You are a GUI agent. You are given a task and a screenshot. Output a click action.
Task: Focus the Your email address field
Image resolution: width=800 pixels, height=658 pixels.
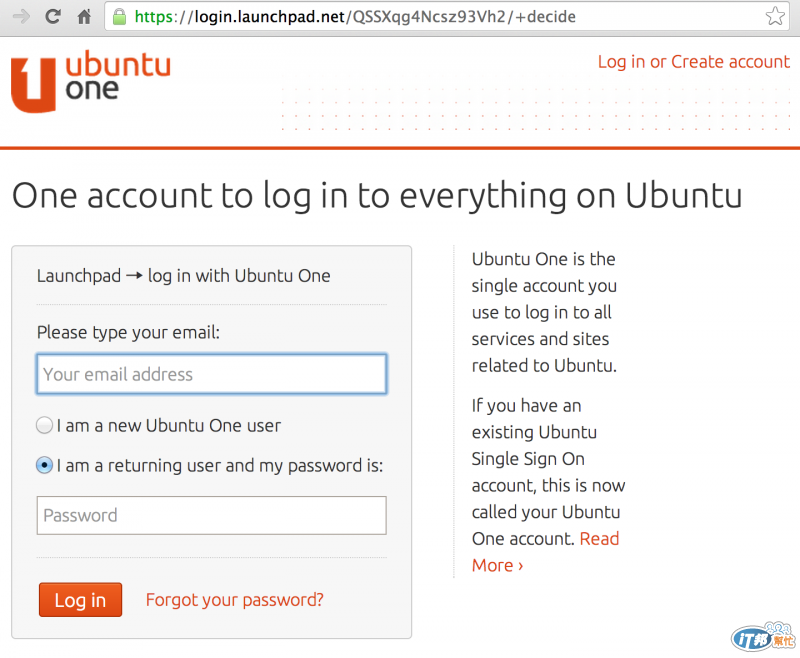click(212, 374)
